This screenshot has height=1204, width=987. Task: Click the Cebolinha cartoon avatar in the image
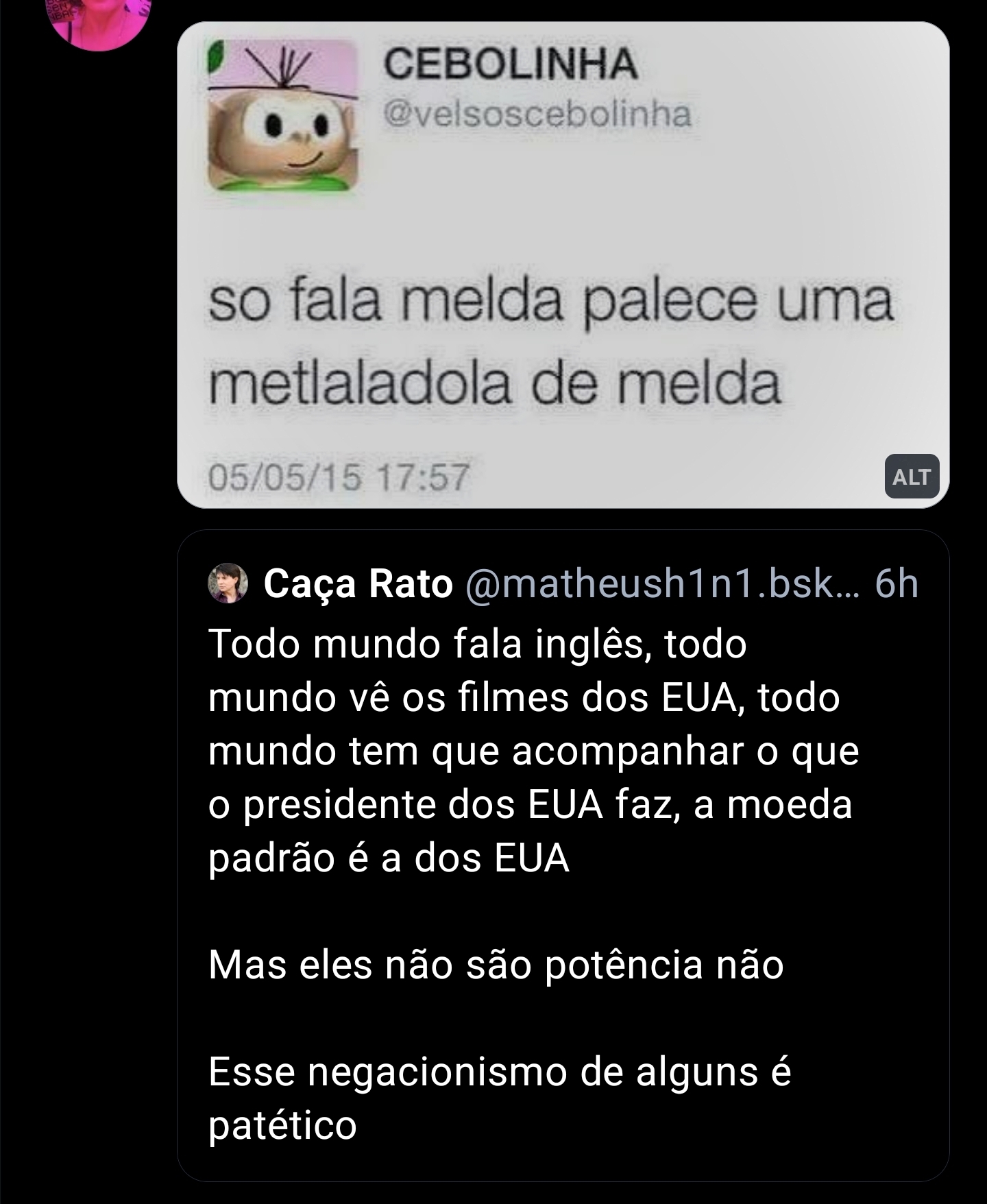tap(283, 115)
